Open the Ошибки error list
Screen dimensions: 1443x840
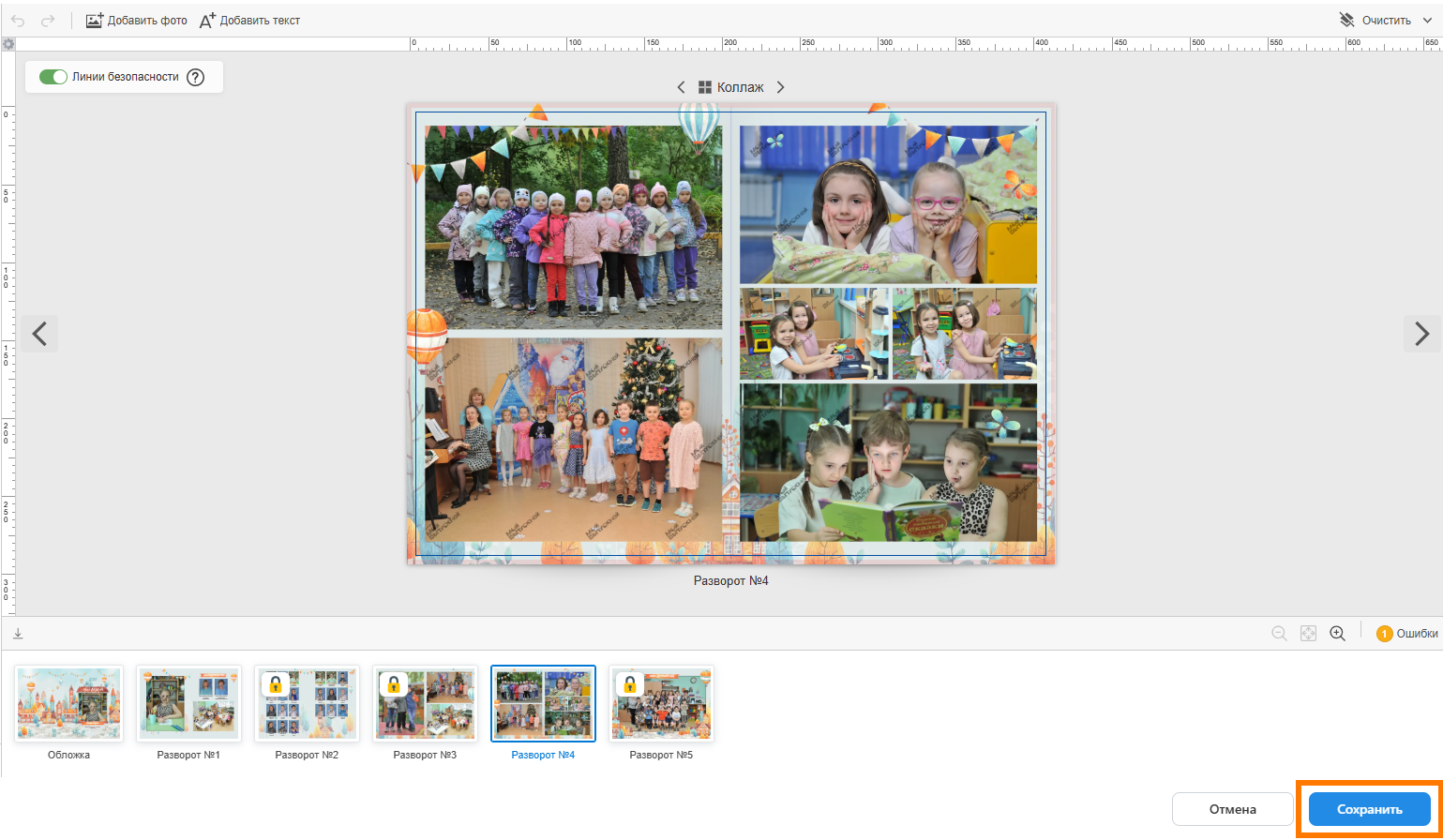coord(1406,634)
